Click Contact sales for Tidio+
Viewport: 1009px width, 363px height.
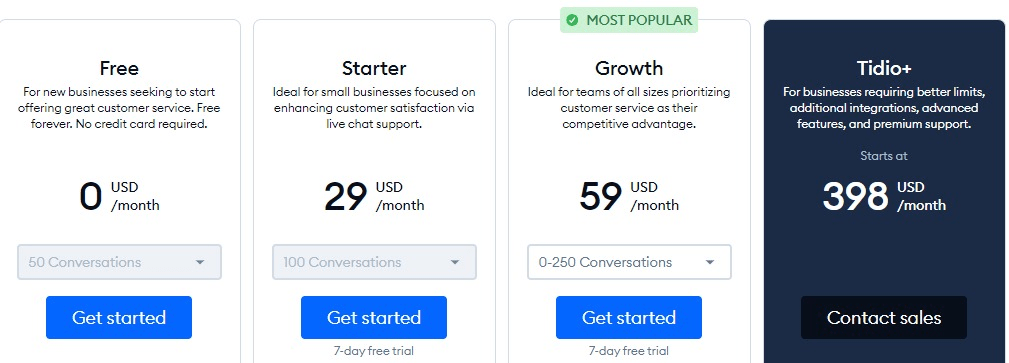click(884, 317)
